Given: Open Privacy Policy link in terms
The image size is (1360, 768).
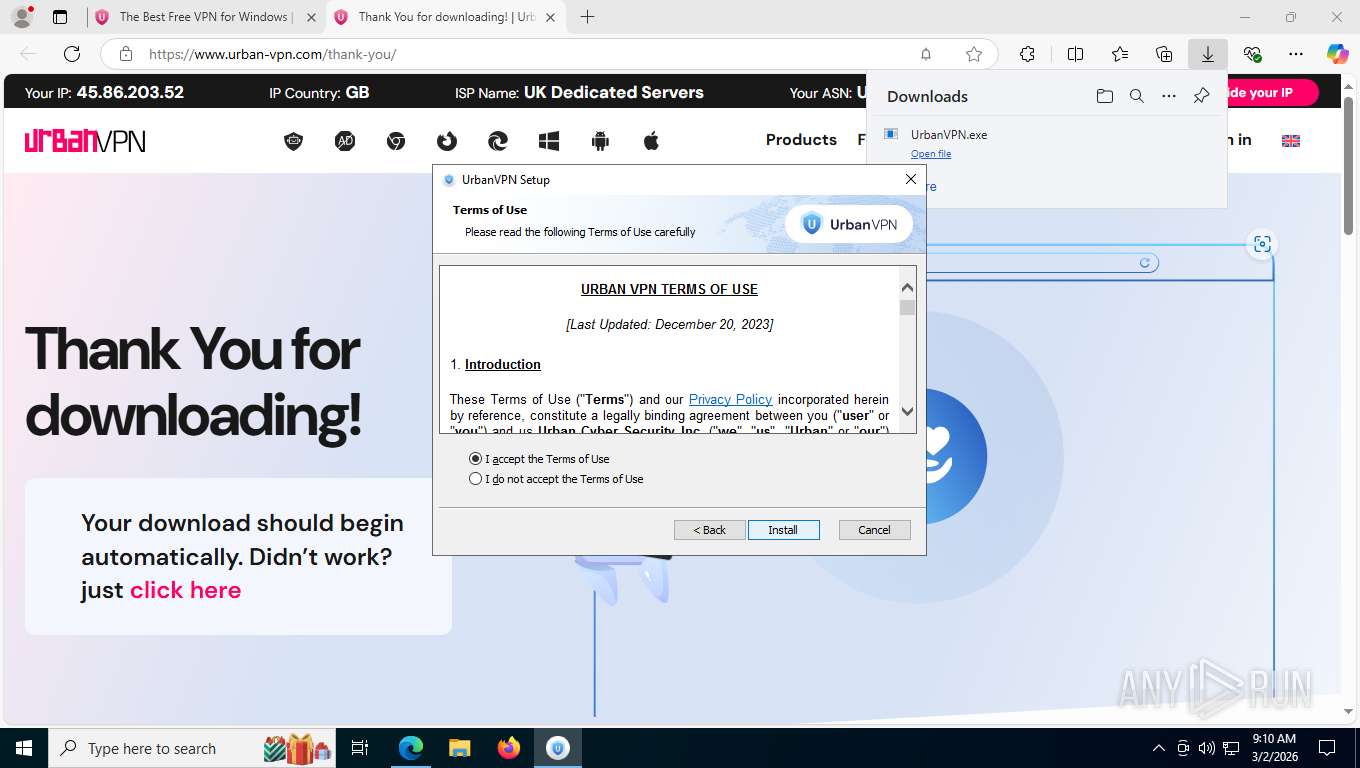Looking at the screenshot, I should tap(730, 399).
